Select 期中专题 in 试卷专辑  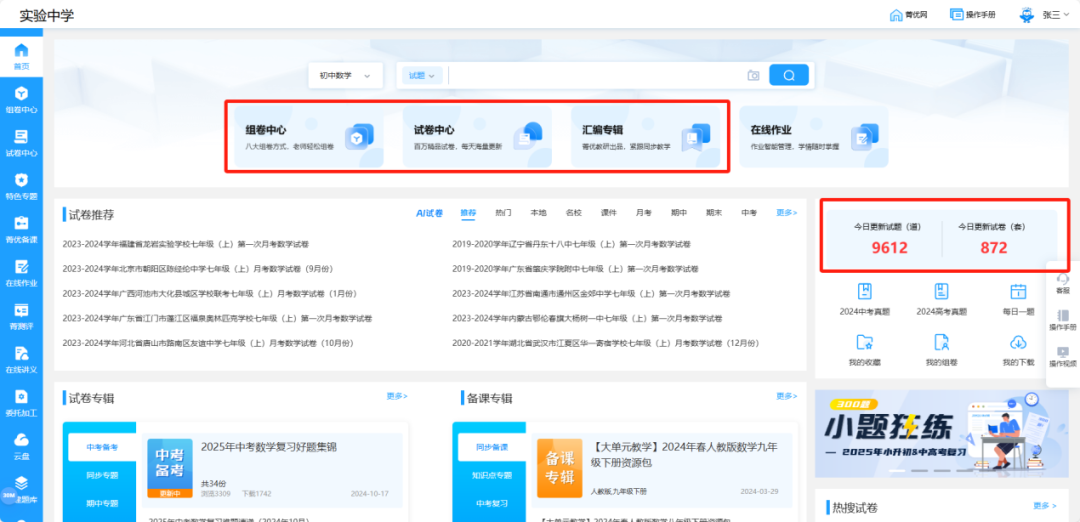pos(102,503)
